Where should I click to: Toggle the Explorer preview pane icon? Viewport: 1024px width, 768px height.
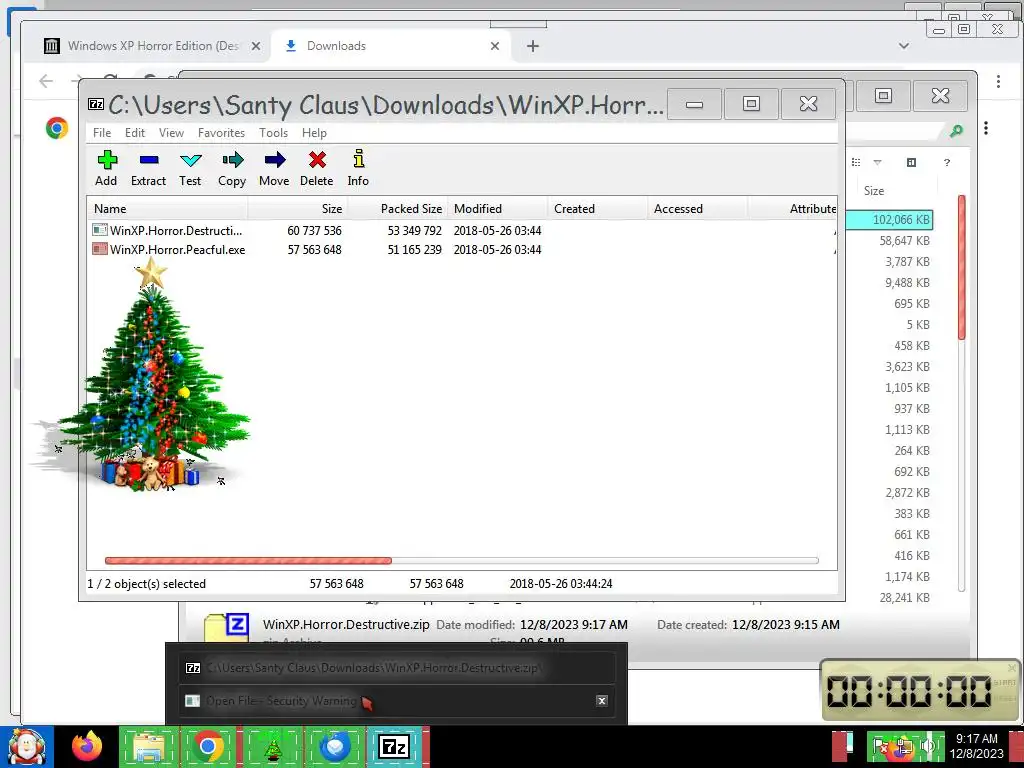click(912, 162)
